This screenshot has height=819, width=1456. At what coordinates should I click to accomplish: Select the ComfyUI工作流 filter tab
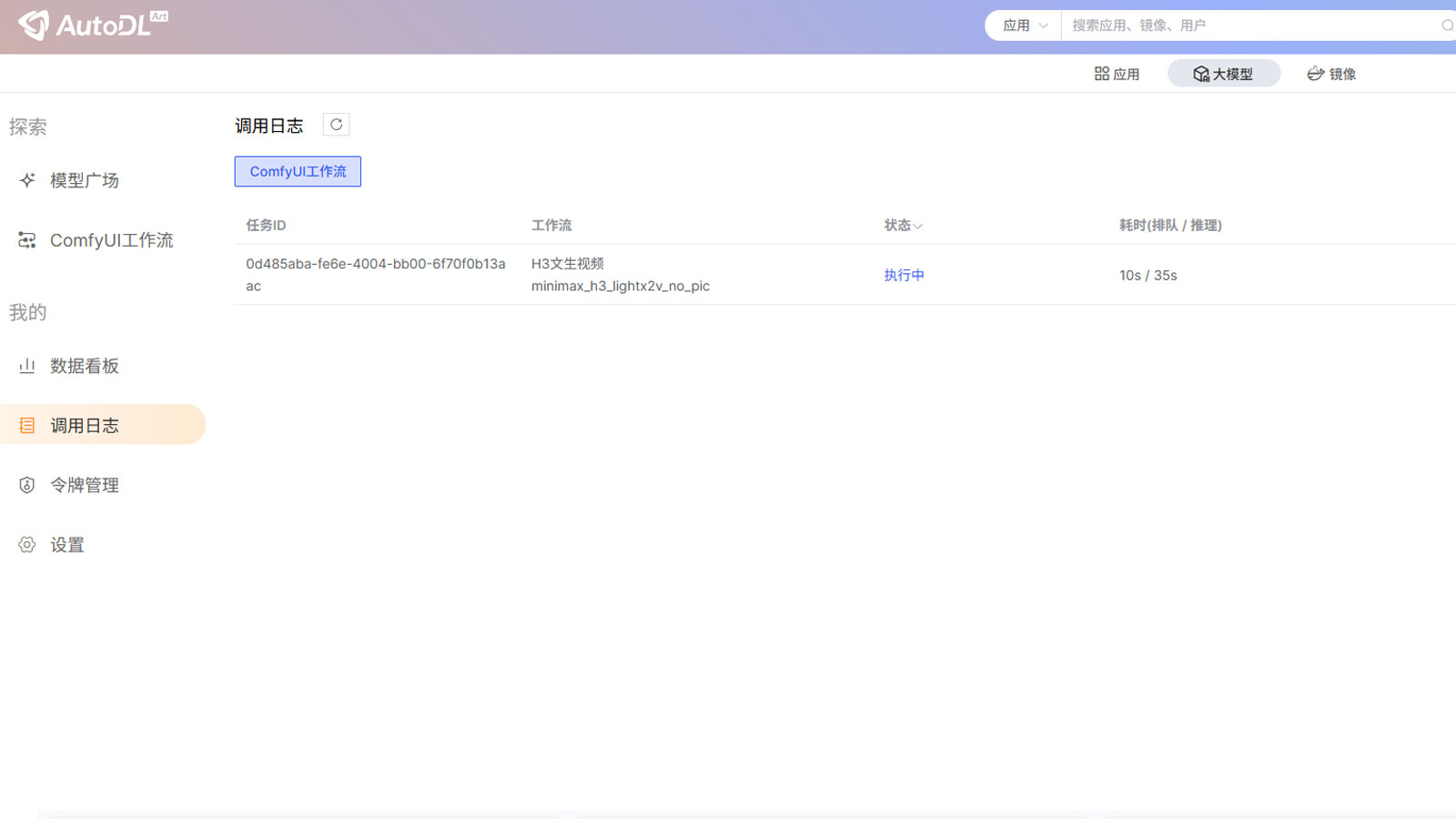[298, 171]
